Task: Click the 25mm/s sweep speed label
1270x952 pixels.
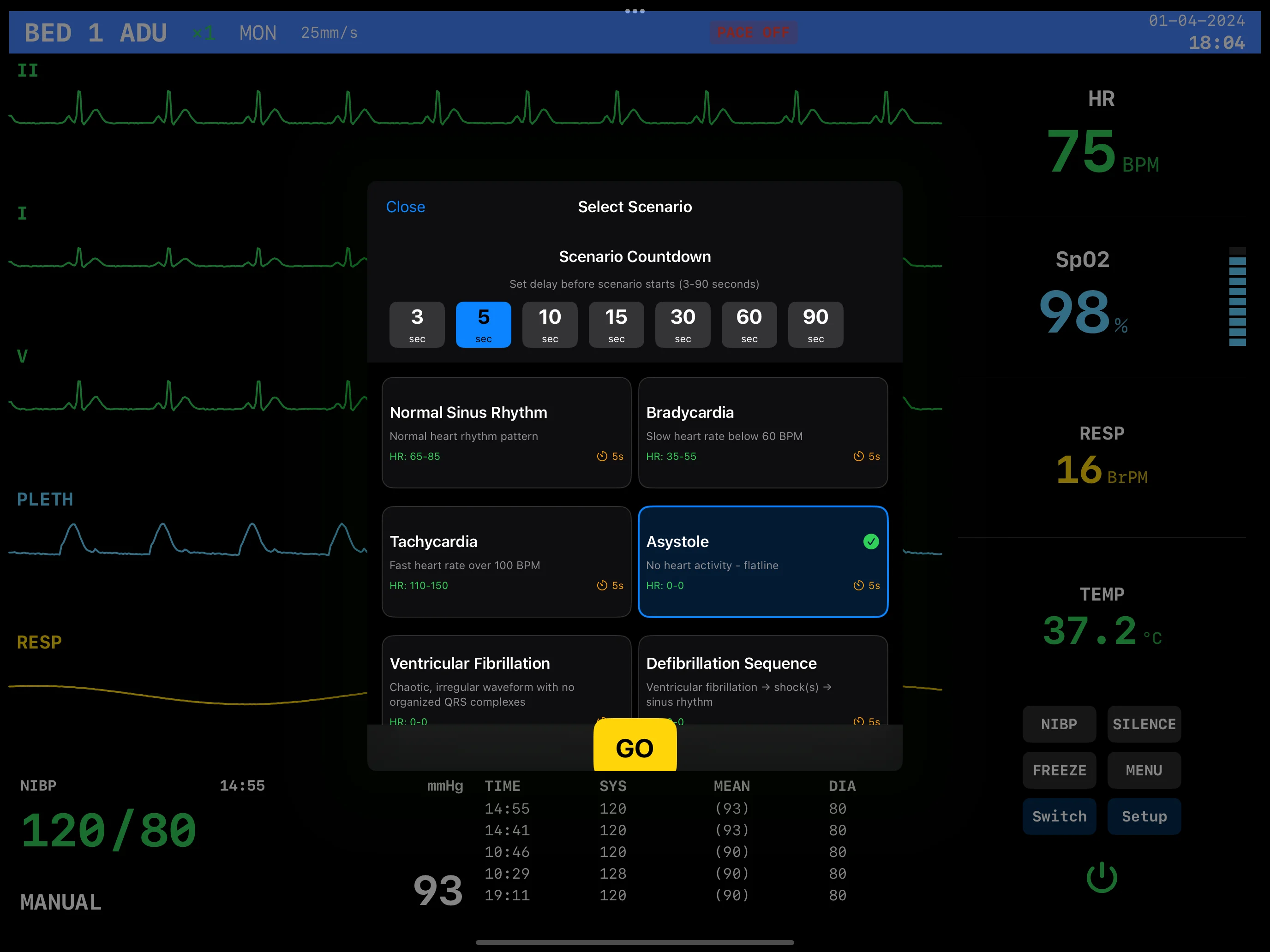Action: pyautogui.click(x=329, y=33)
